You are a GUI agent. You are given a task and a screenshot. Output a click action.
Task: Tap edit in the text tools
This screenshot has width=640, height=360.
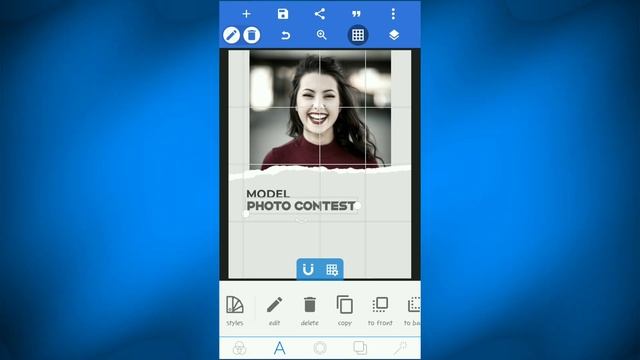[274, 311]
